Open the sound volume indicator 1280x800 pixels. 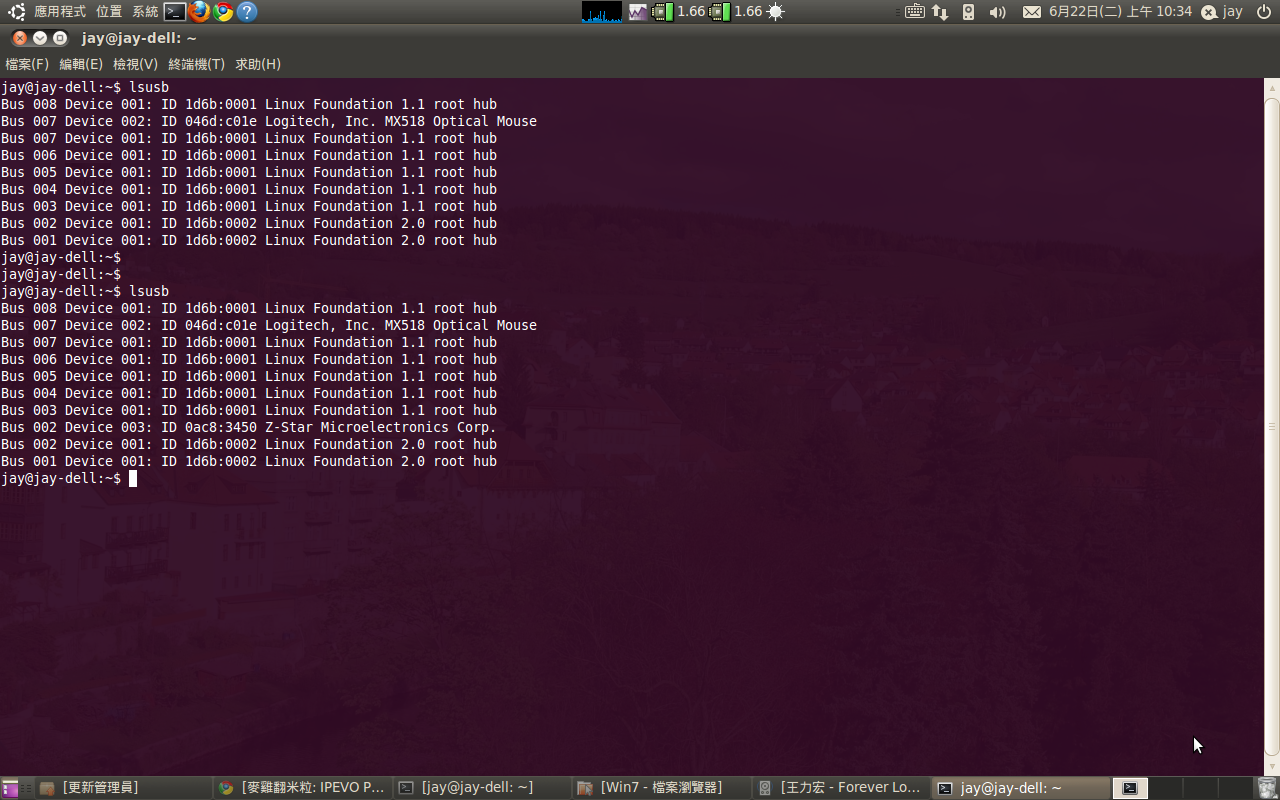click(997, 12)
